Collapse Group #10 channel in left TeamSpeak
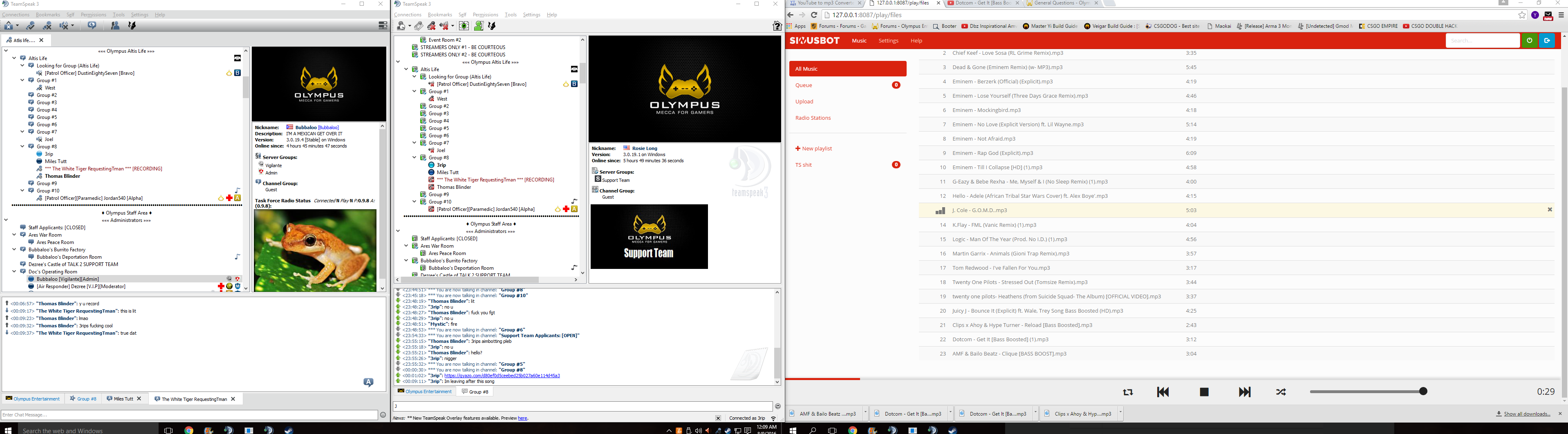1568x434 pixels. click(x=22, y=190)
